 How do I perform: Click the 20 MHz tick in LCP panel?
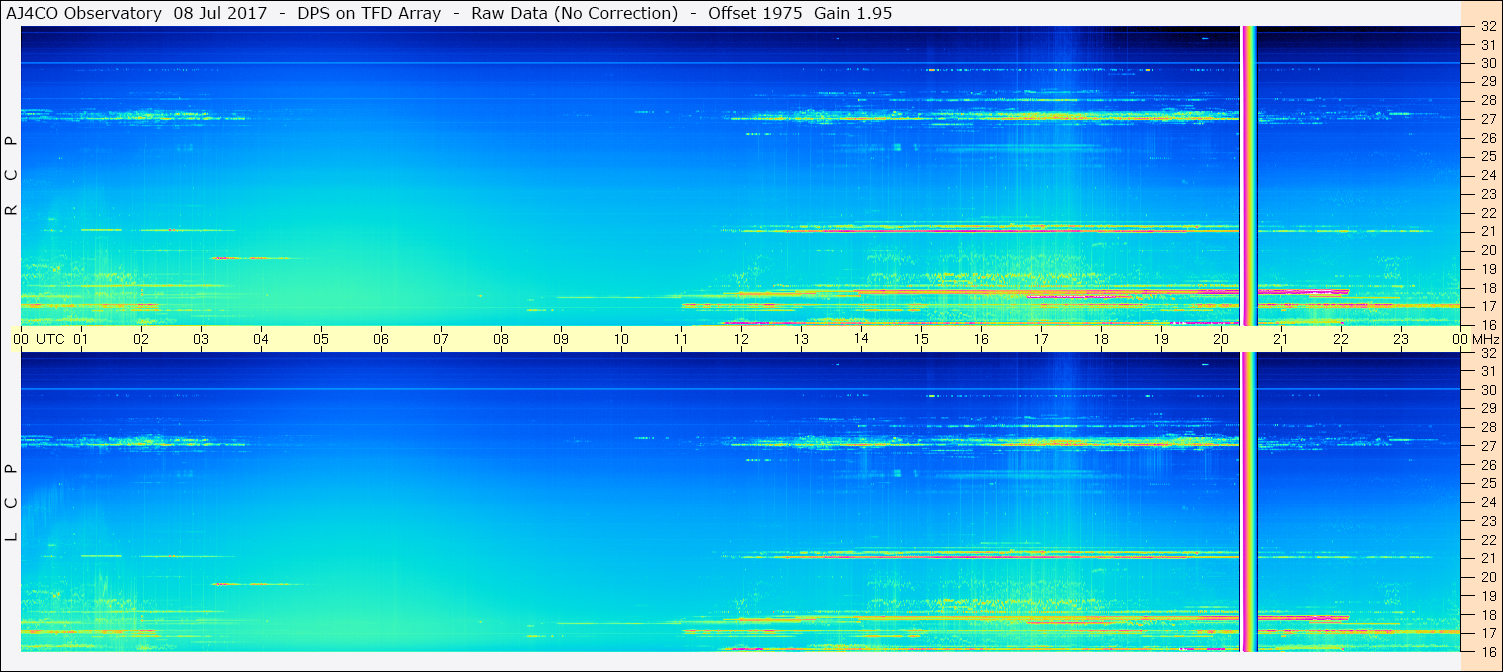pos(1487,577)
